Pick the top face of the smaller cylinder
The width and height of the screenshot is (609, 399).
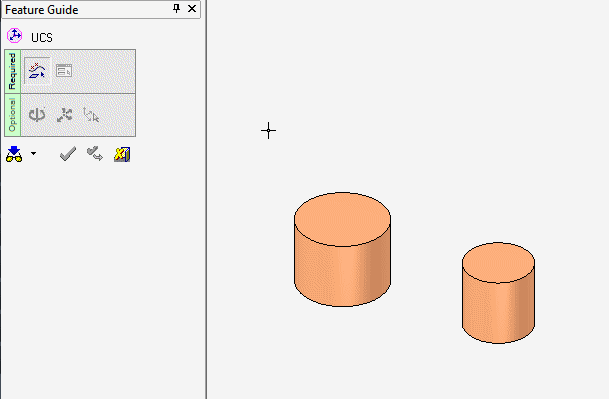click(498, 262)
